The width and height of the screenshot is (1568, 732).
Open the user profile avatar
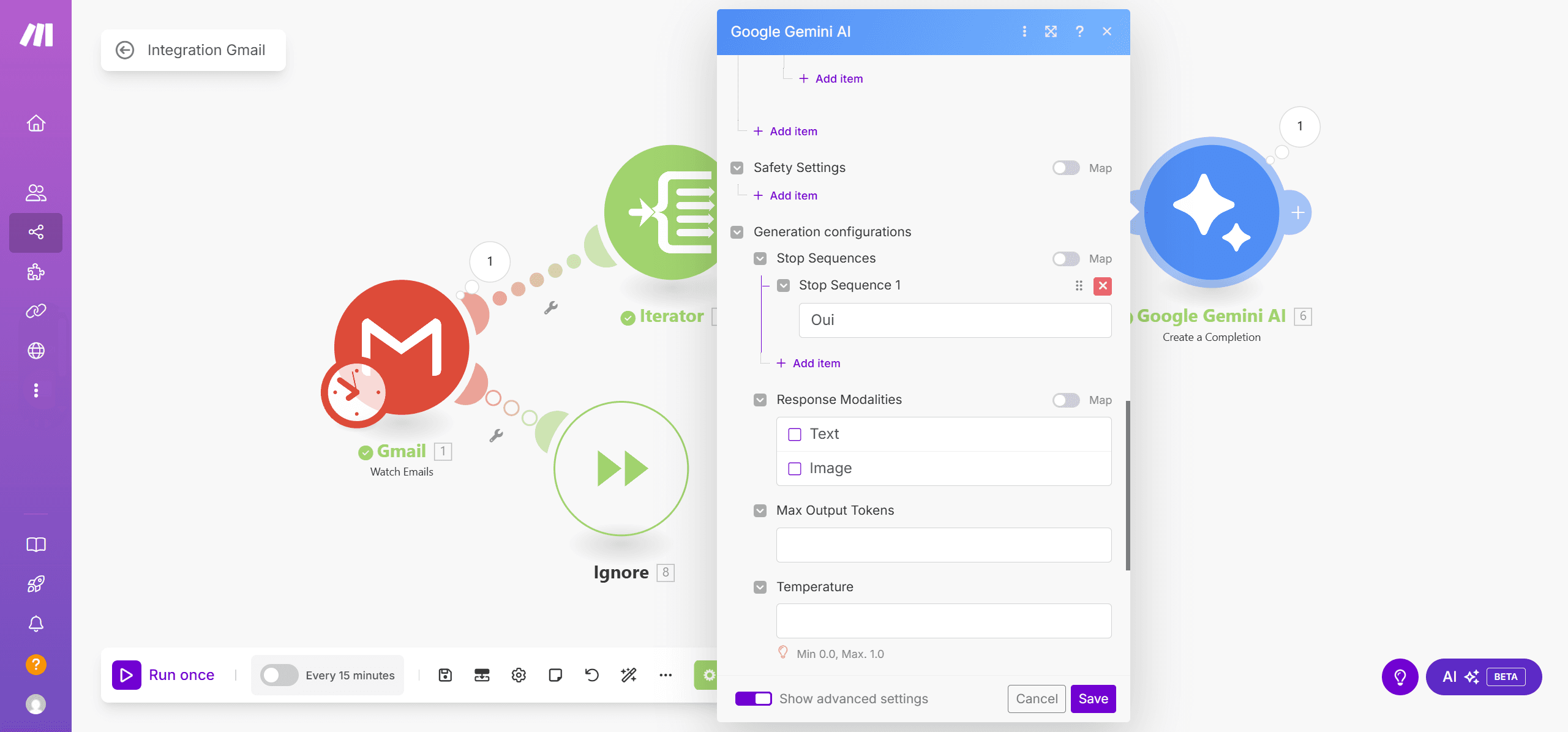click(x=36, y=704)
